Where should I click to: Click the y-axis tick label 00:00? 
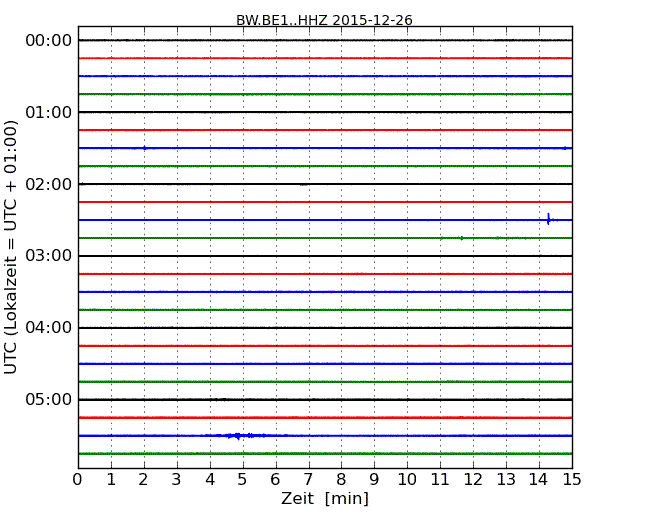pyautogui.click(x=49, y=41)
